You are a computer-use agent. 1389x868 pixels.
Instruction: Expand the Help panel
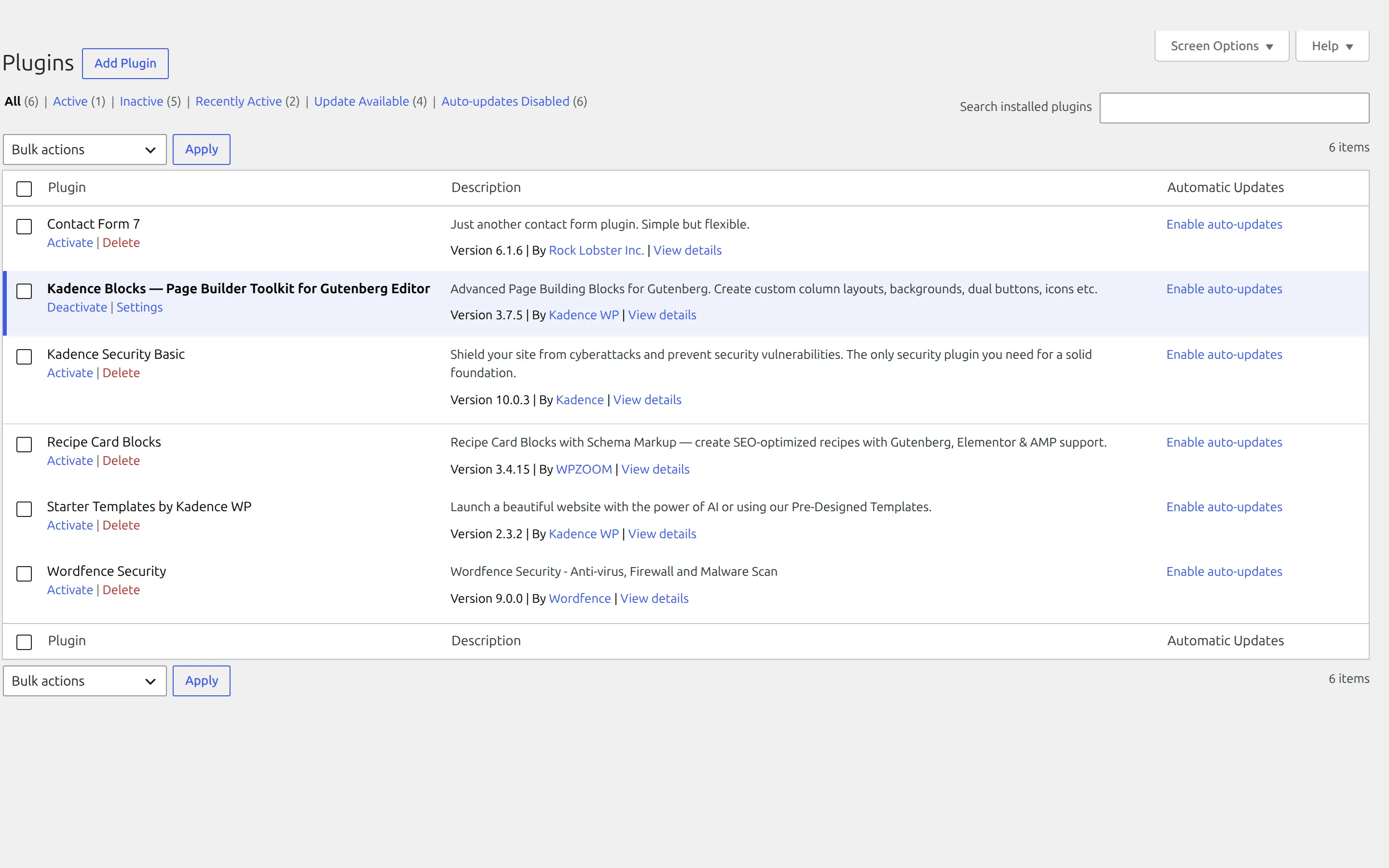pos(1332,46)
